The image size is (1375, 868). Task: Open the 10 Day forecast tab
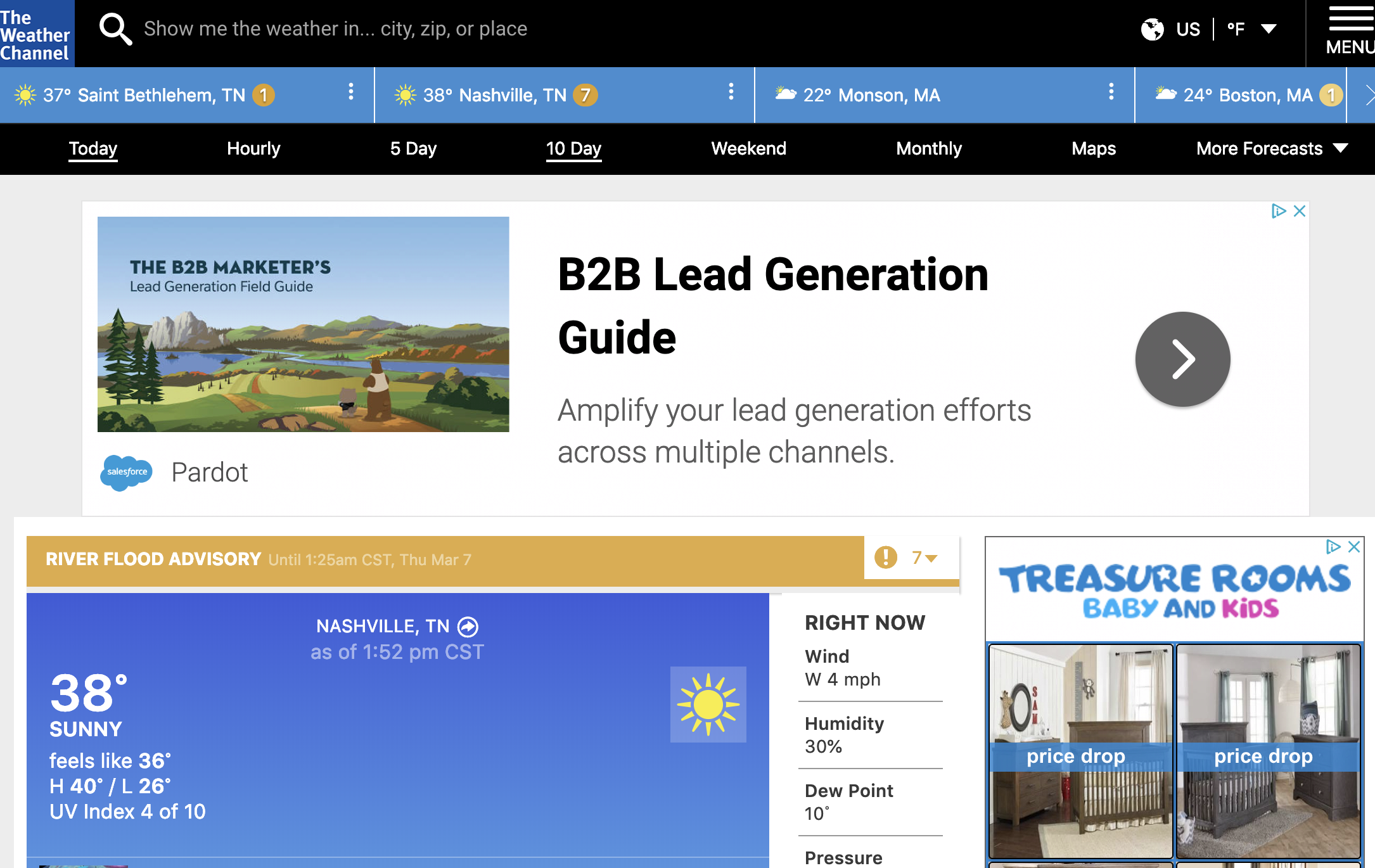click(x=573, y=148)
